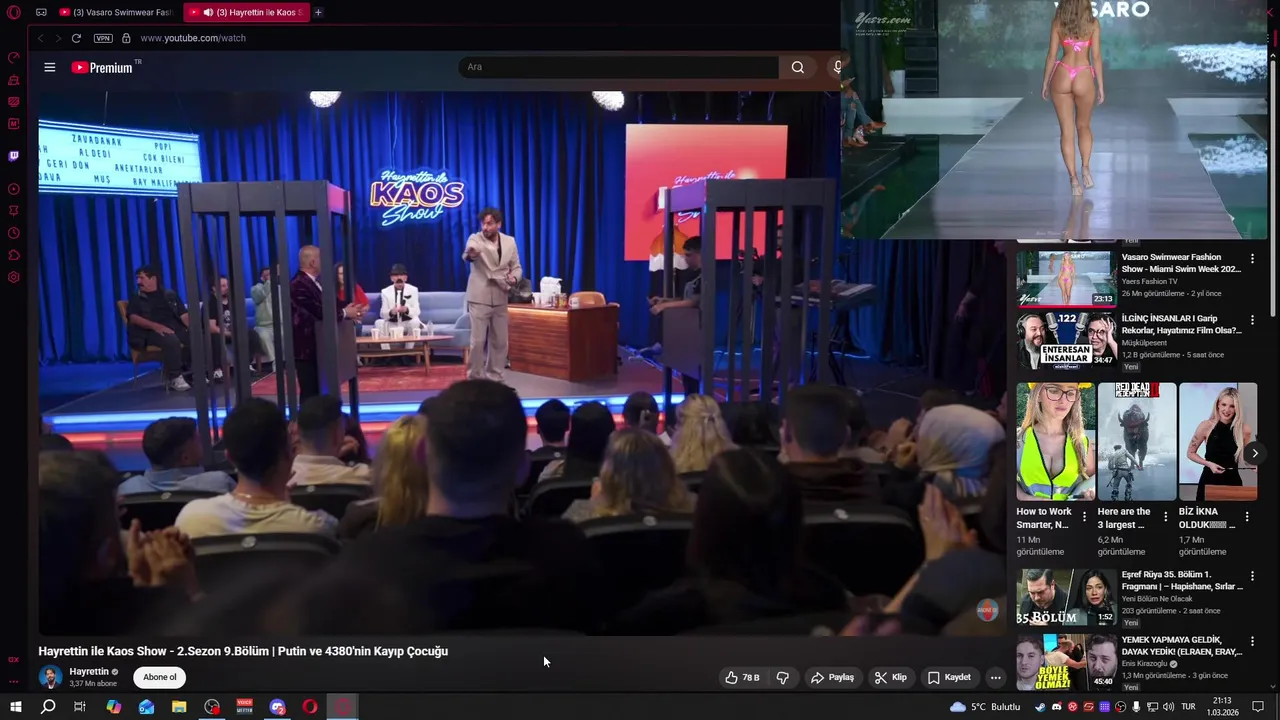Open options for İLGİNÇ İNSANLAR video
This screenshot has width=1280, height=720.
[1252, 320]
